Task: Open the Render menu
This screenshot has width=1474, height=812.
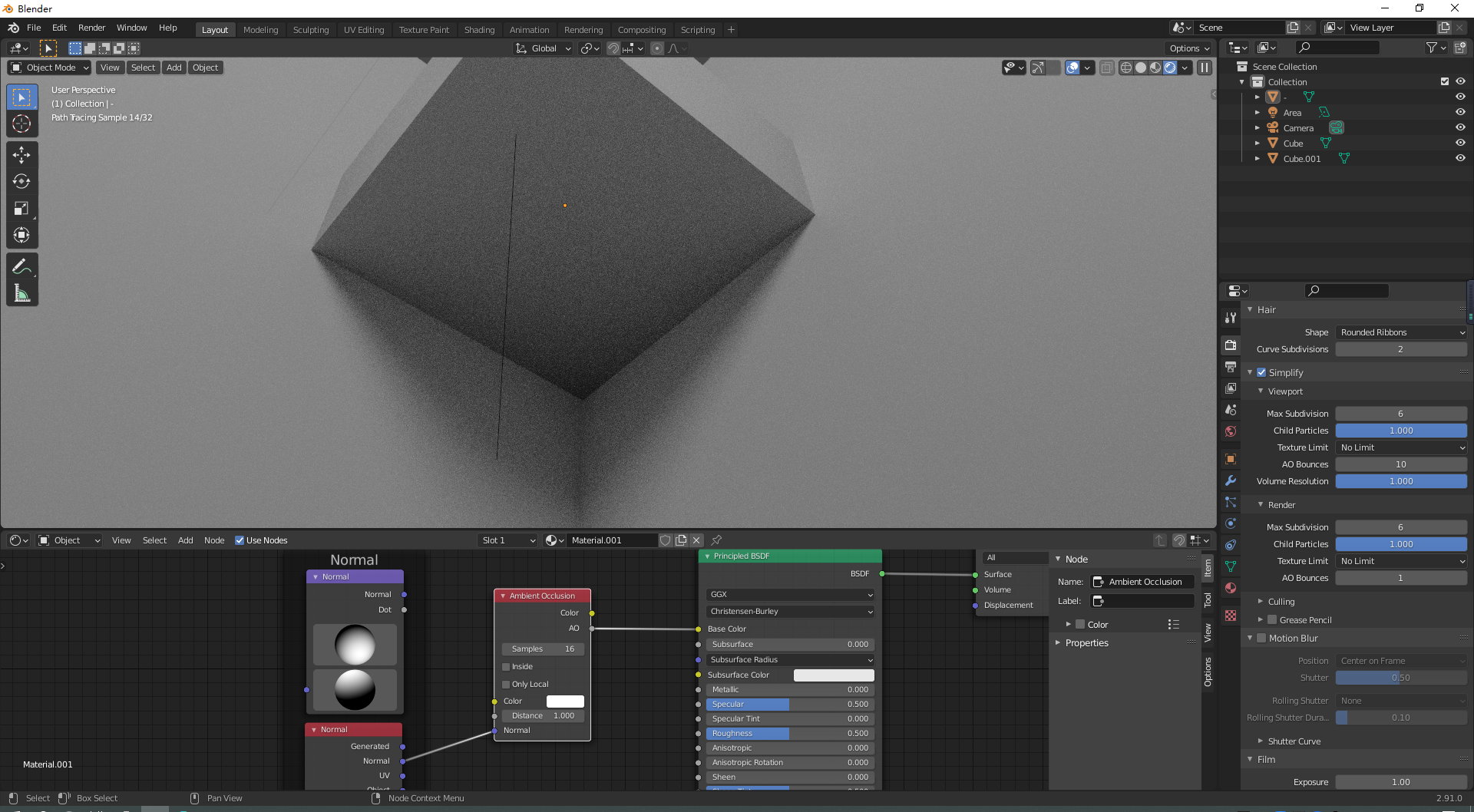Action: coord(92,28)
